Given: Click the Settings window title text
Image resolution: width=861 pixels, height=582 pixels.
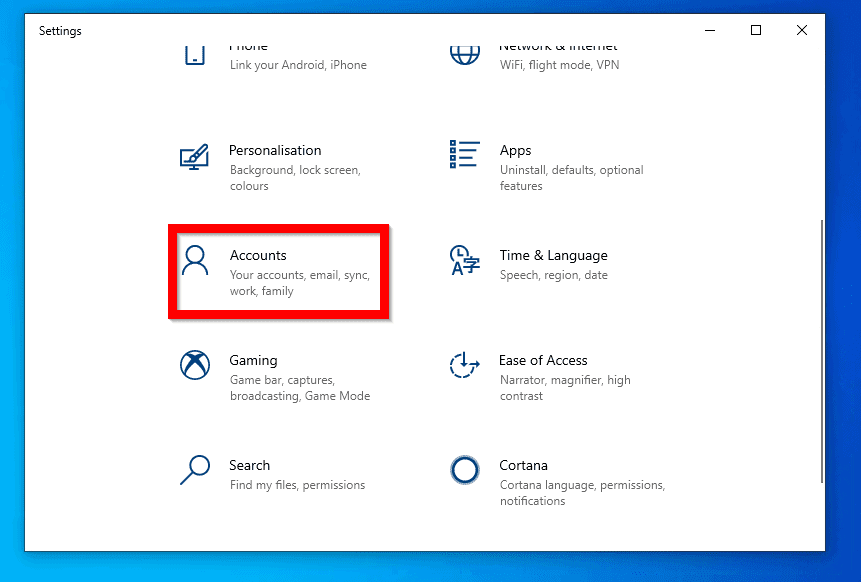Looking at the screenshot, I should [x=59, y=31].
